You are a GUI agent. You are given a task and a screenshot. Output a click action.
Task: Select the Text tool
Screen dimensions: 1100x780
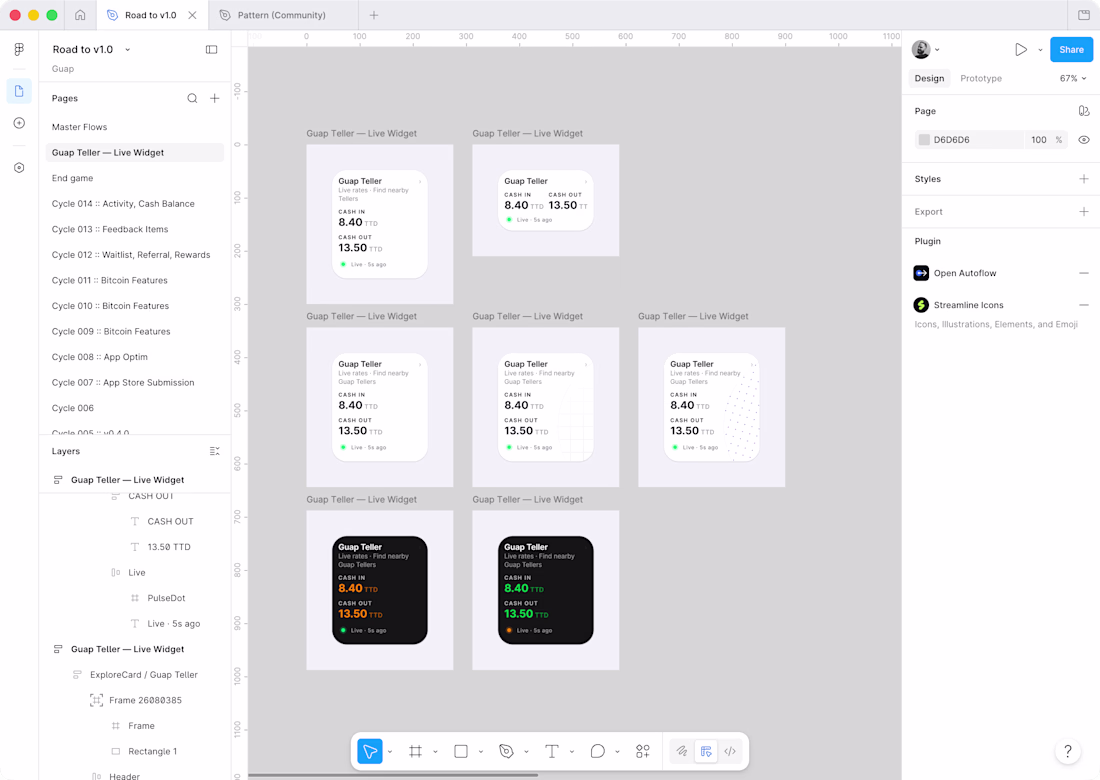[551, 751]
